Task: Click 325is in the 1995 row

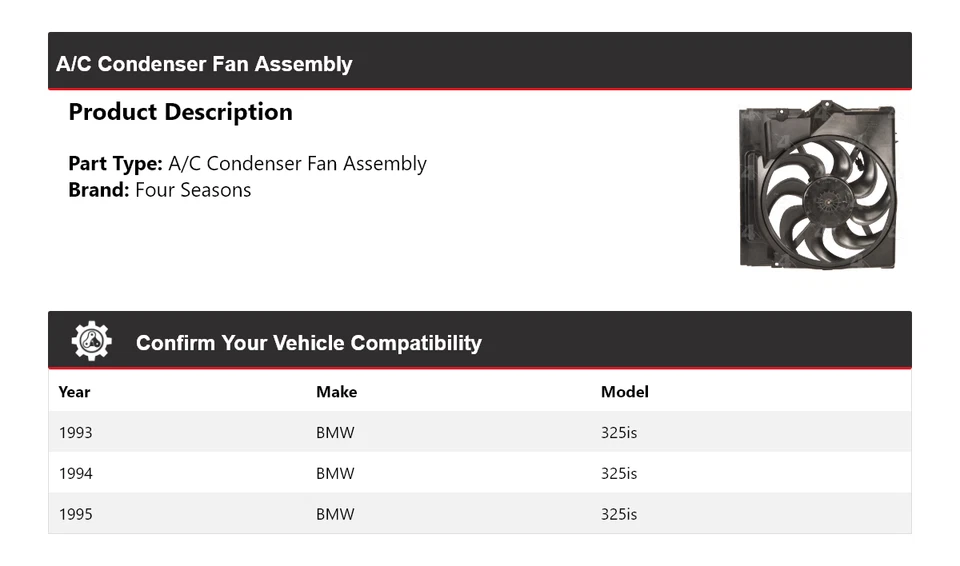Action: tap(618, 514)
